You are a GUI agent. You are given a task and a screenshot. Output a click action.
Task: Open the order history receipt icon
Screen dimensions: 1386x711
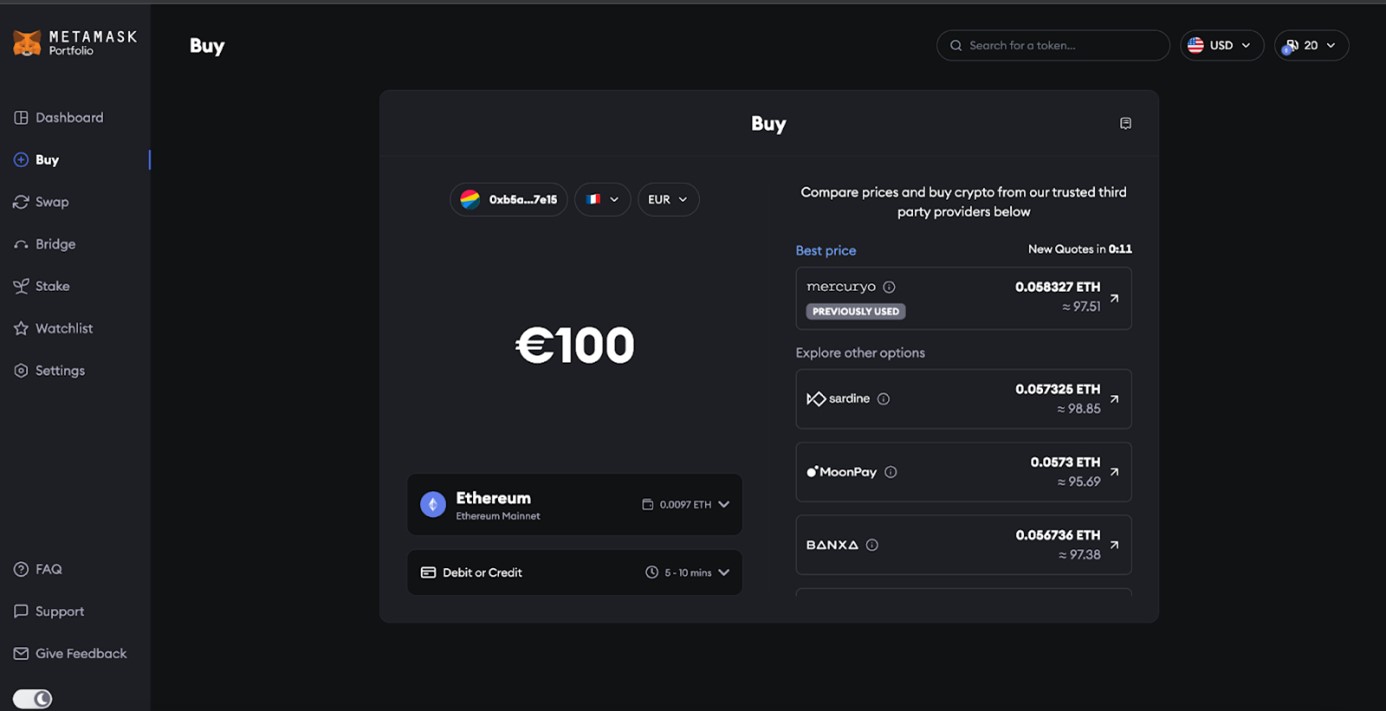coord(1125,123)
